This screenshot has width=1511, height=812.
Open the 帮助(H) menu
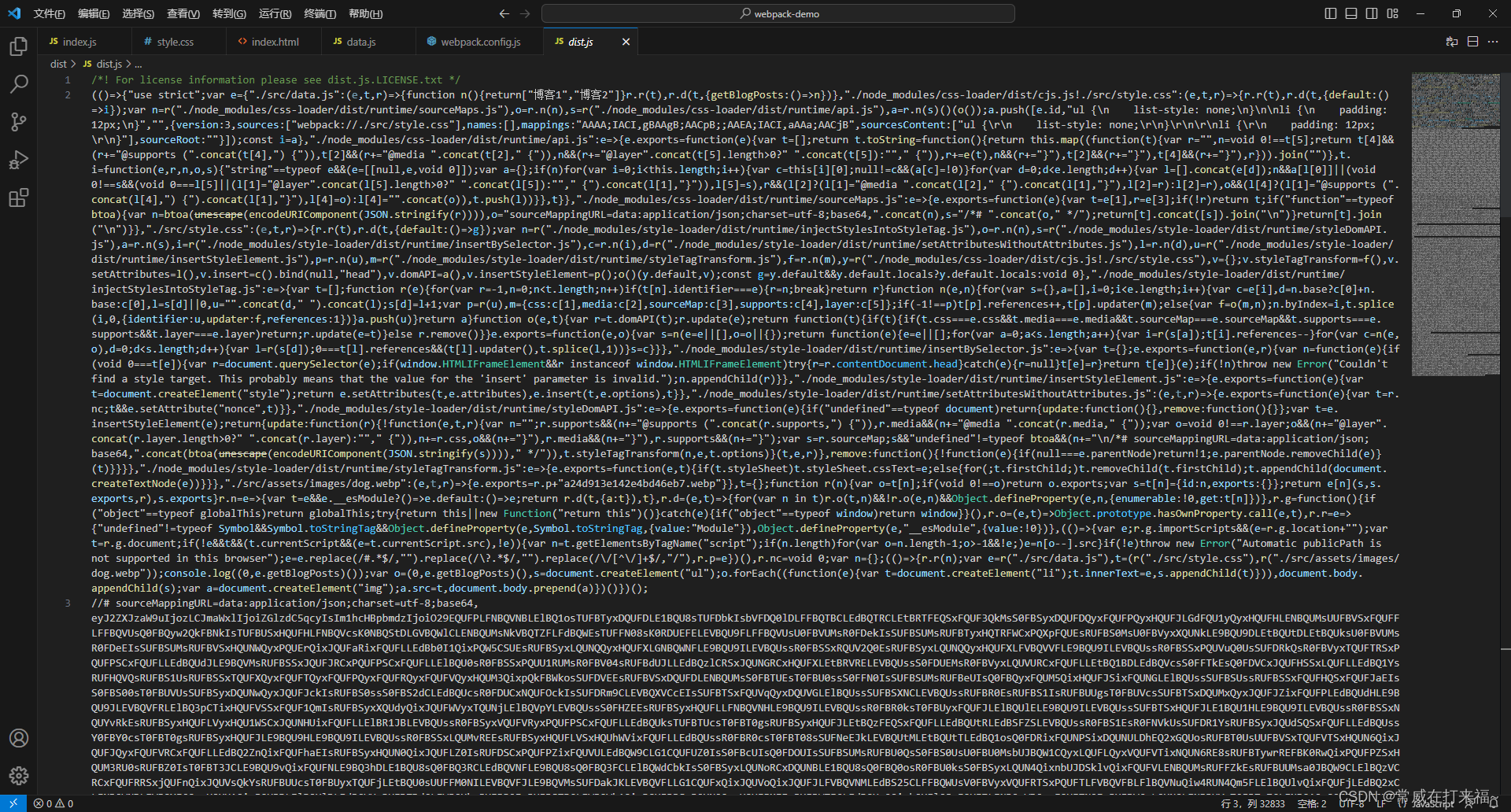pos(365,13)
